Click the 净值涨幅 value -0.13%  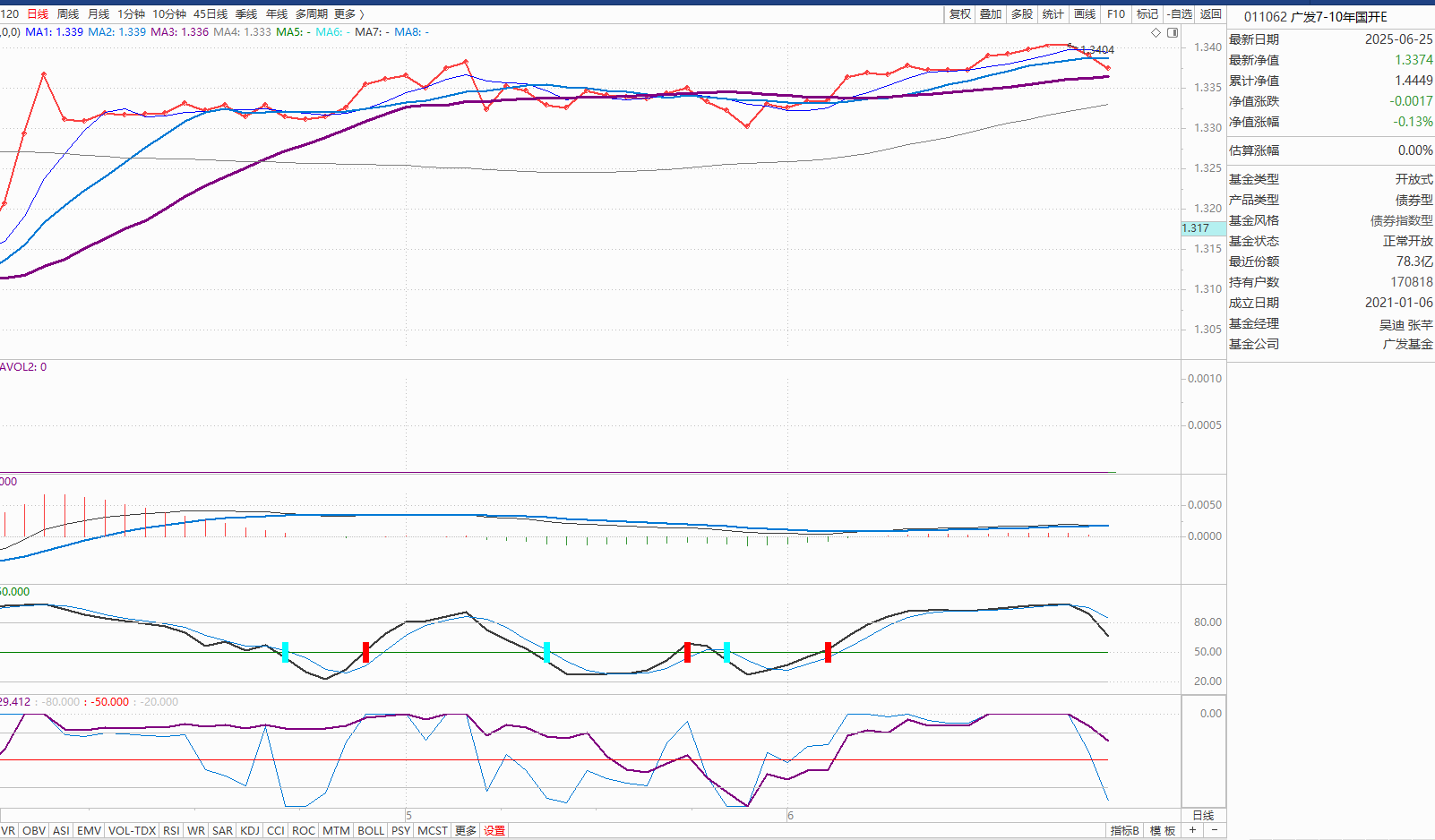[1413, 122]
